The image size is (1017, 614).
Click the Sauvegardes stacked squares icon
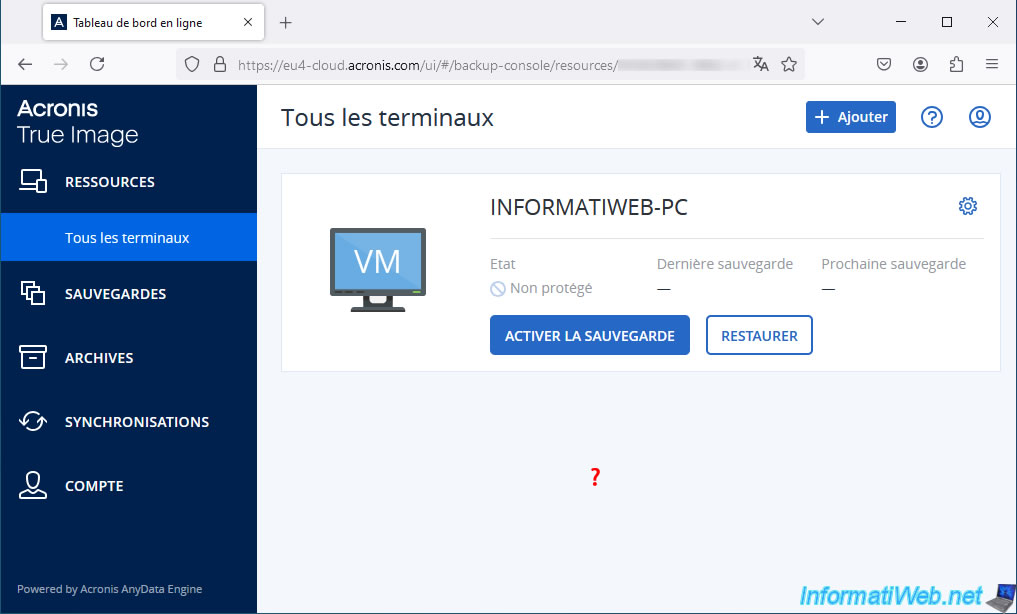point(33,293)
